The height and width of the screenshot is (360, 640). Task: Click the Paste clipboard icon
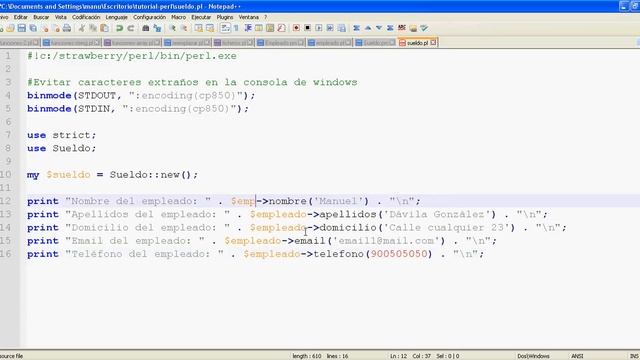click(x=104, y=28)
